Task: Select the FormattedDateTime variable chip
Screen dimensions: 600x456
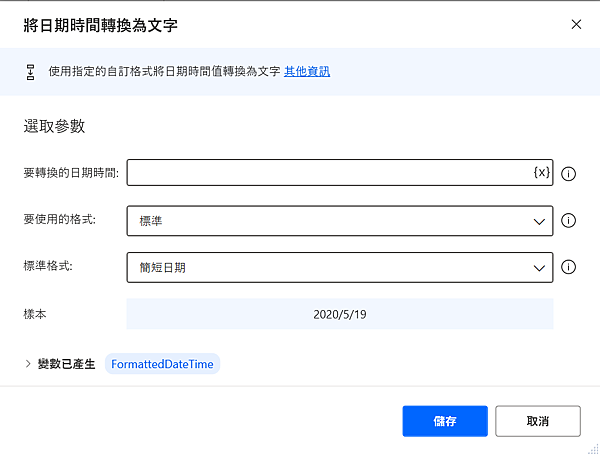Action: [x=161, y=364]
